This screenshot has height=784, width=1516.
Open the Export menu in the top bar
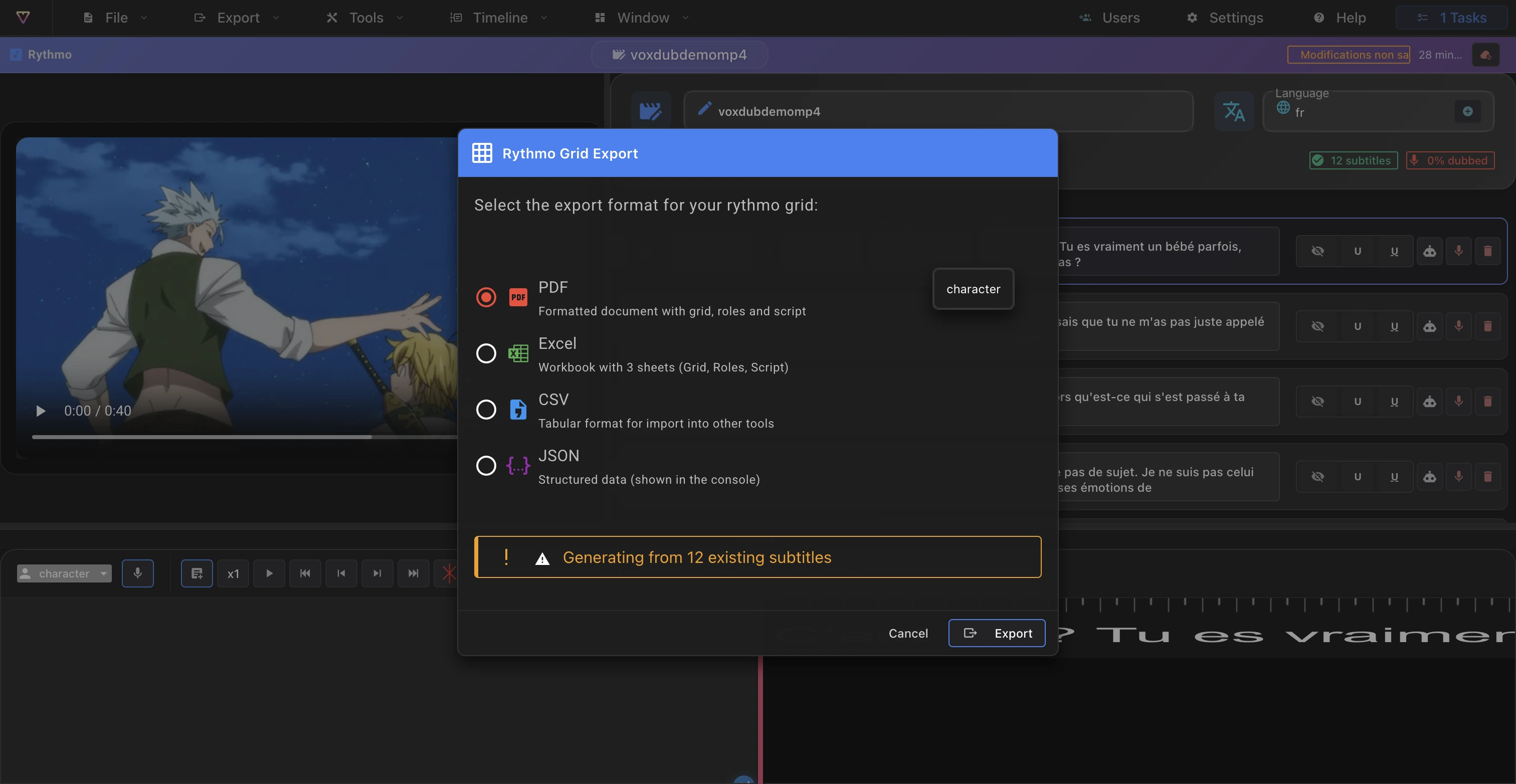pyautogui.click(x=237, y=18)
